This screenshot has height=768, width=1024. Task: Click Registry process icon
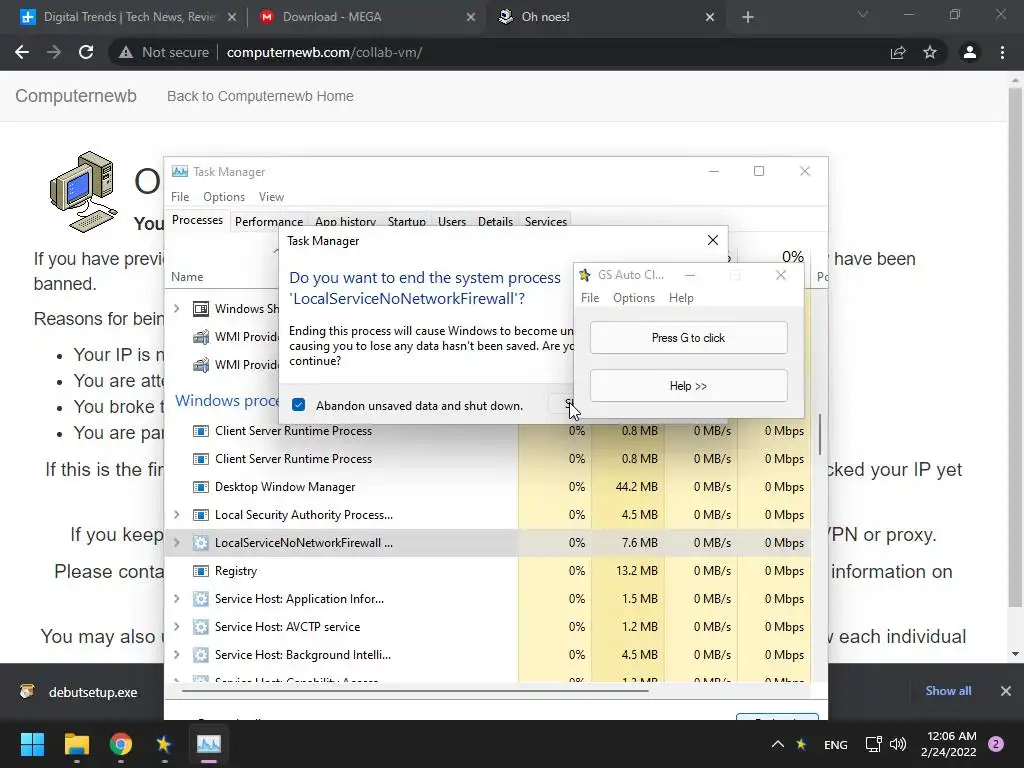click(x=200, y=571)
